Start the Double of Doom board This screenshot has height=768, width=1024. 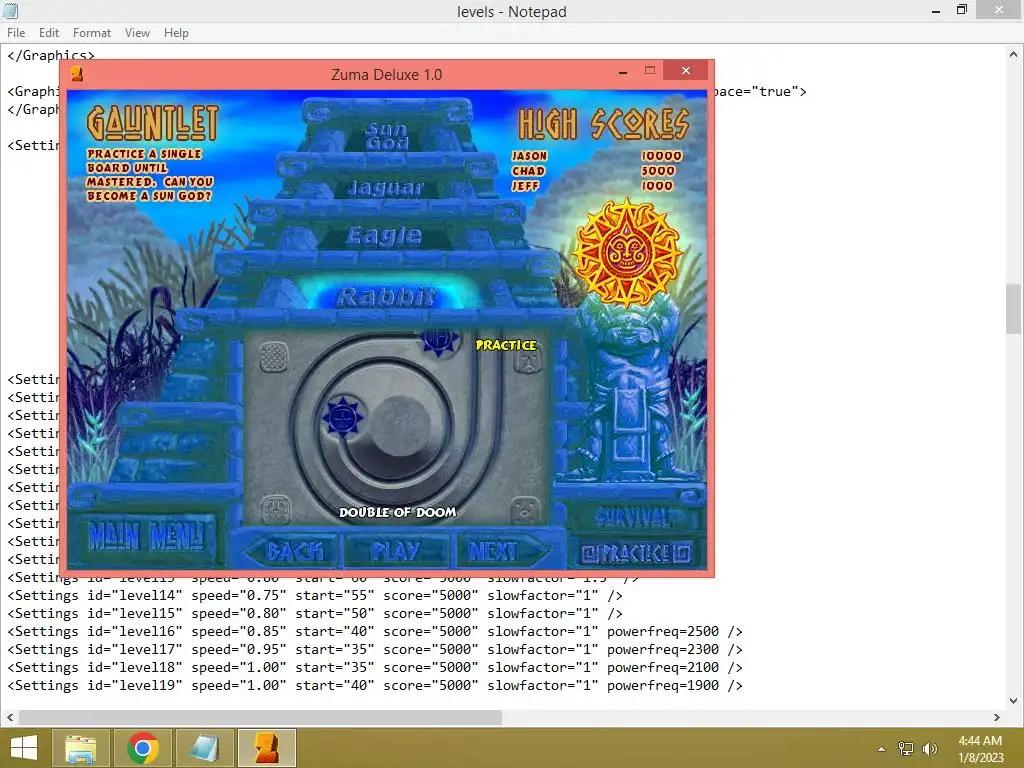click(396, 551)
